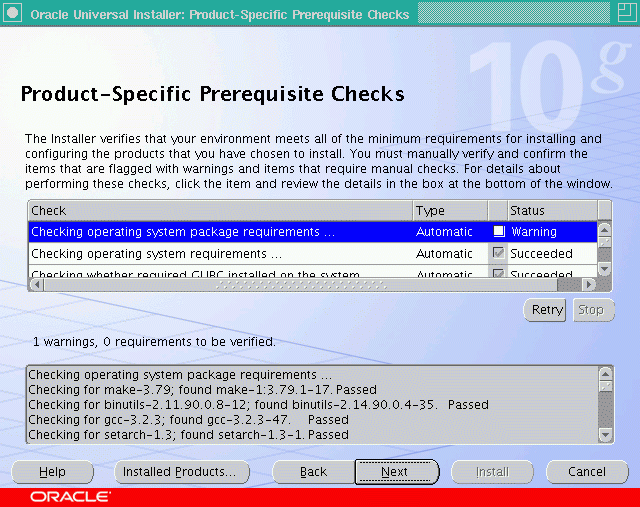Click the setarch-1.3 check detail line
640x507 pixels.
pyautogui.click(x=188, y=435)
